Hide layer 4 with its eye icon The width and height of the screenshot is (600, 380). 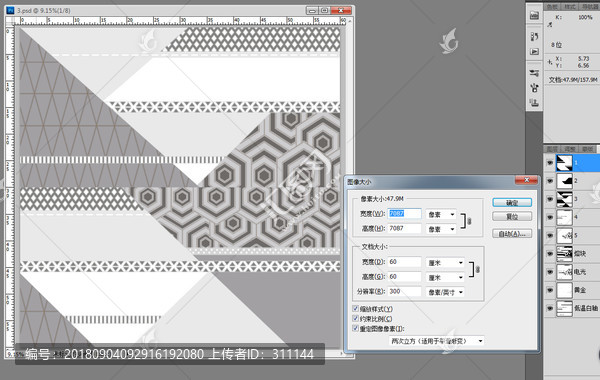click(x=550, y=217)
